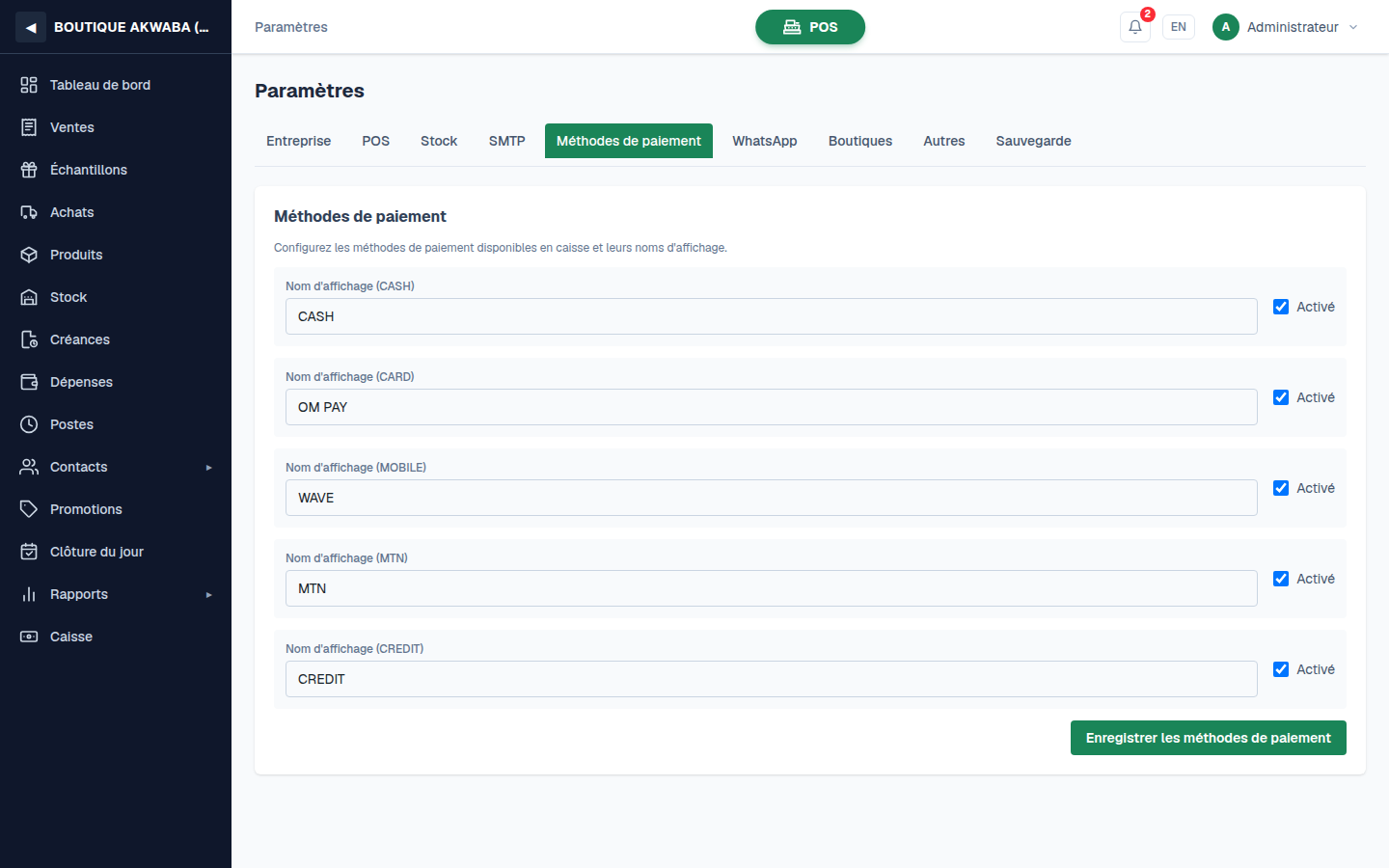
Task: Switch to the WhatsApp tab
Action: click(x=765, y=141)
